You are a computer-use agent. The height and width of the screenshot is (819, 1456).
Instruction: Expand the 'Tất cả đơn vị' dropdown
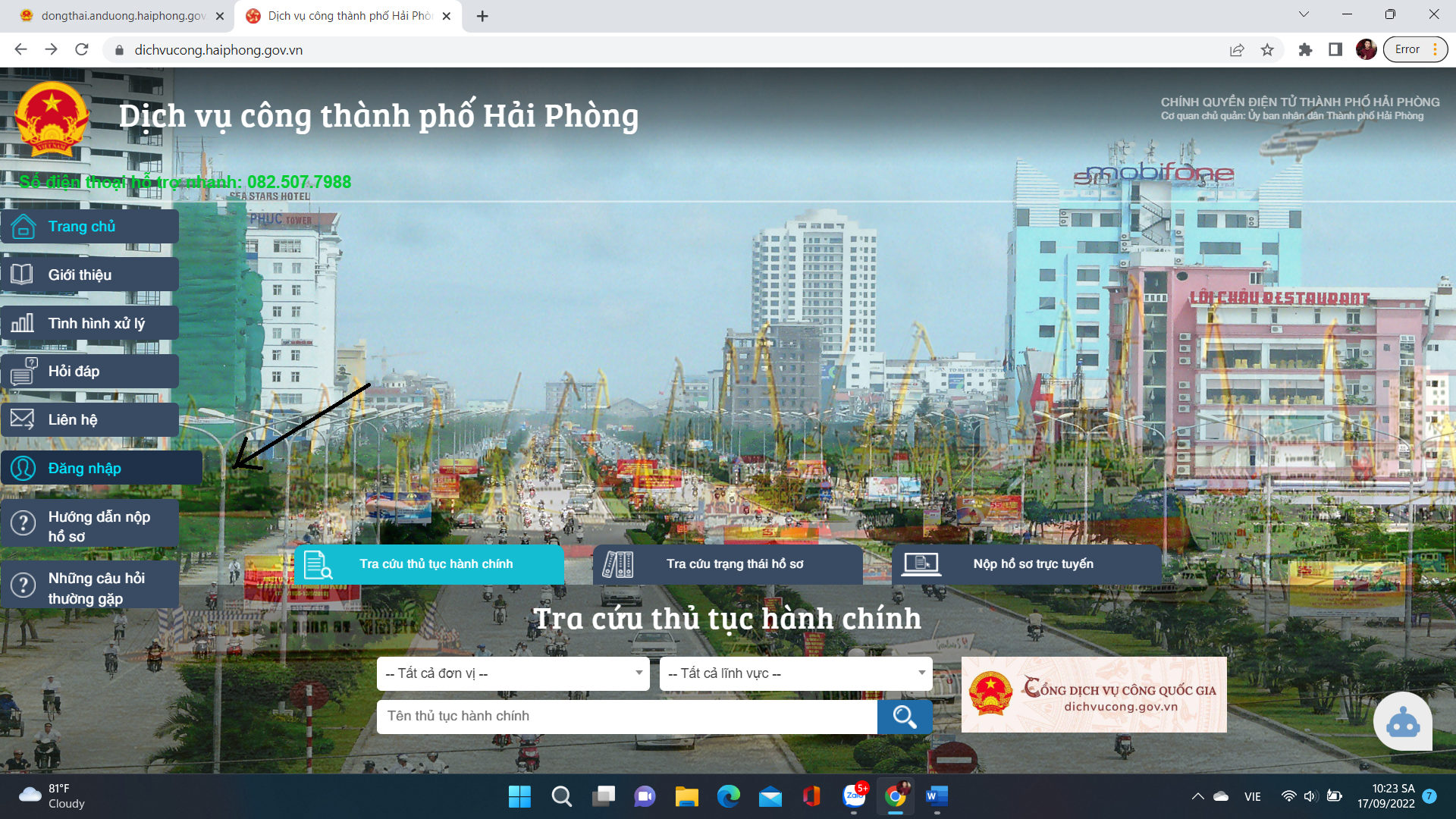(x=513, y=673)
